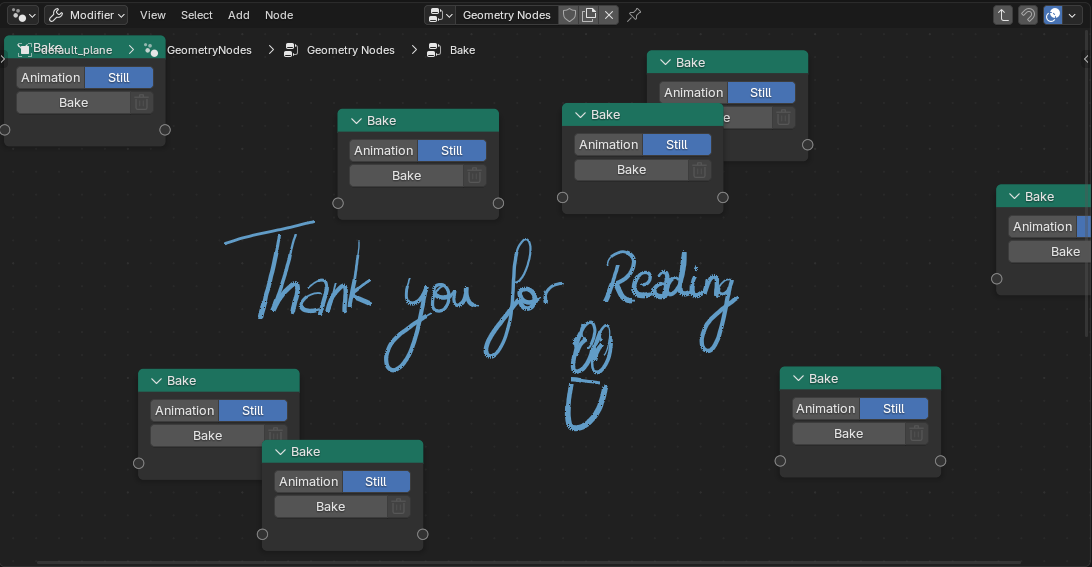1092x567 pixels.
Task: Collapse the Bake node cut off at the right edge
Action: pyautogui.click(x=1015, y=196)
